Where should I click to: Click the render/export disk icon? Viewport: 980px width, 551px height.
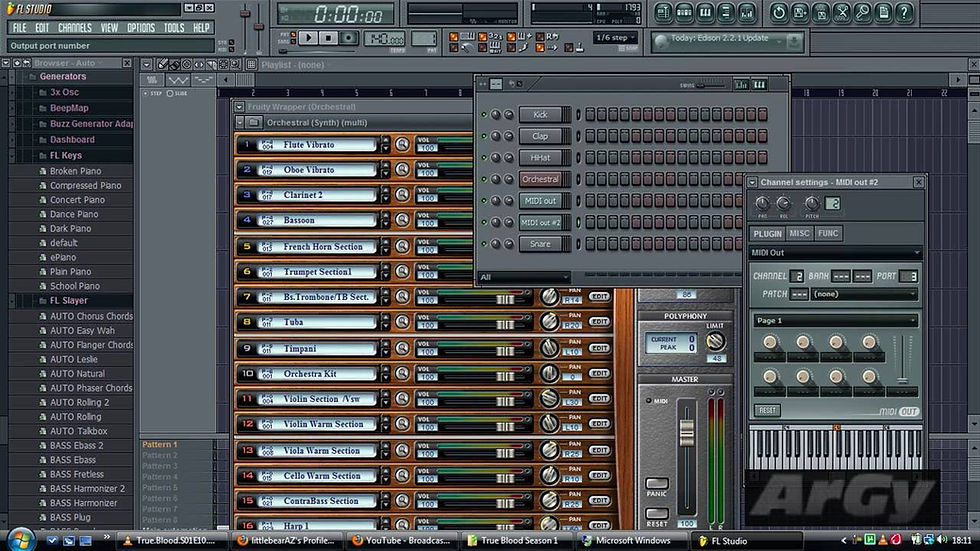pyautogui.click(x=821, y=12)
